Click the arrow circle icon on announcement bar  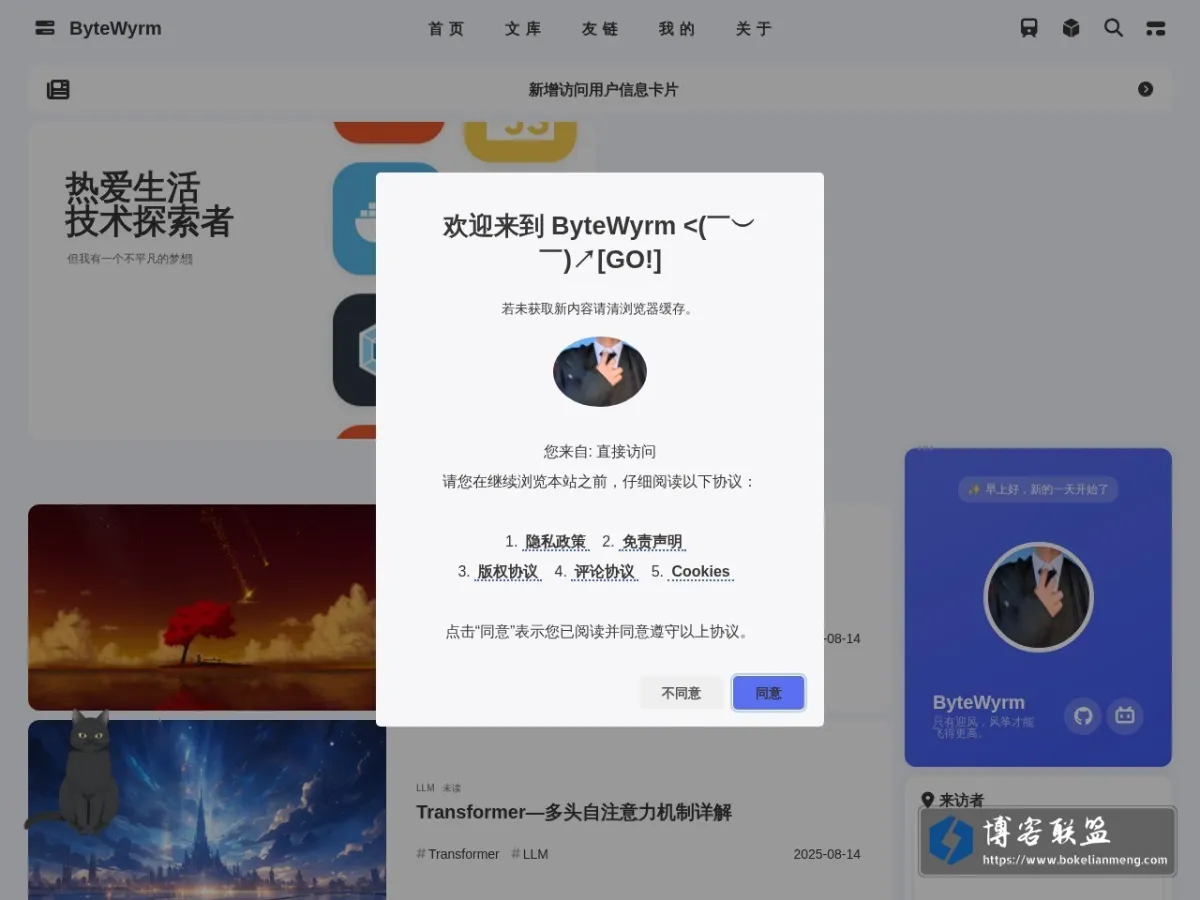(x=1146, y=89)
